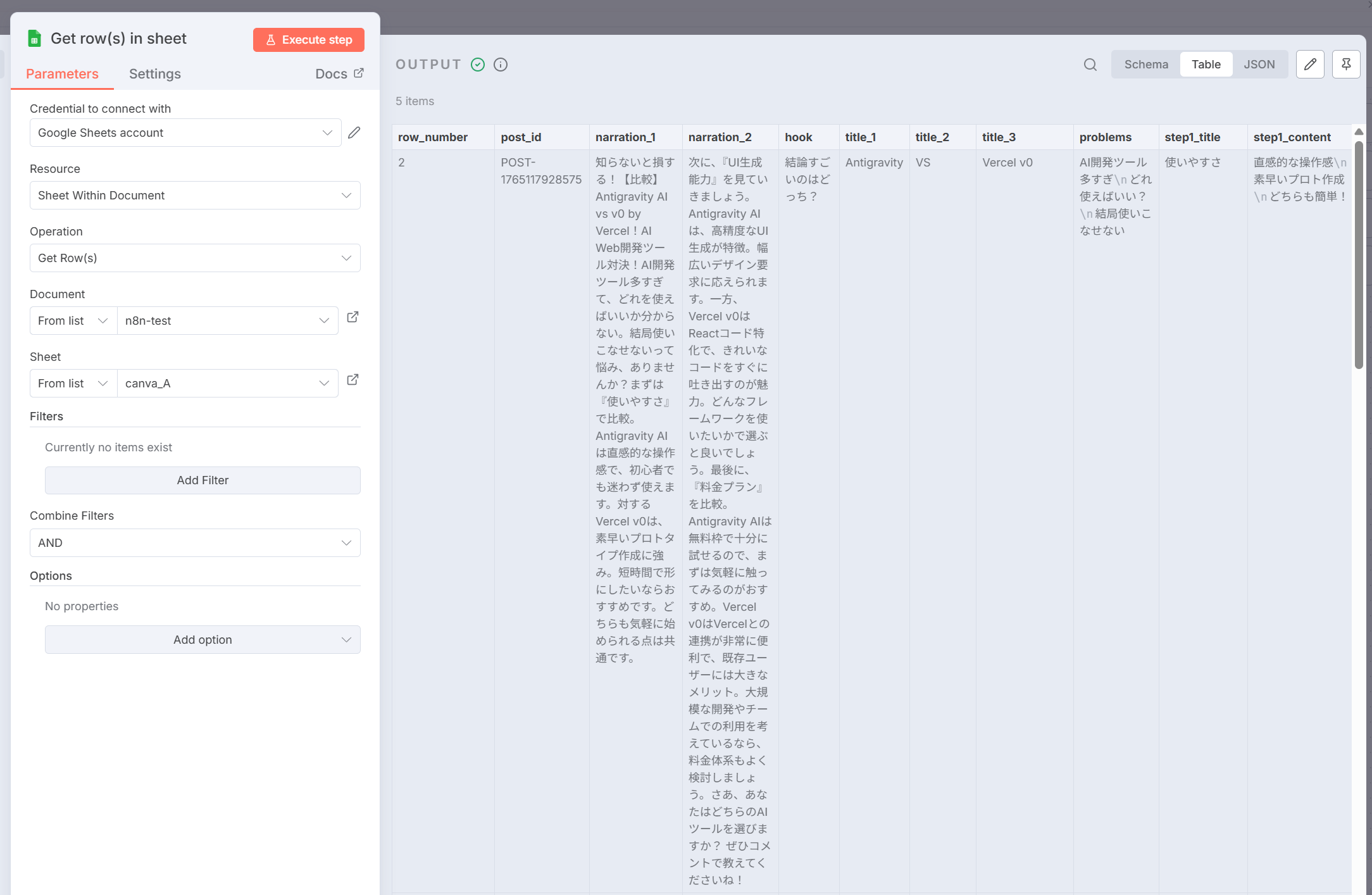Screen dimensions: 1372x895
Task: Open n8n-test document in new tab
Action: click(353, 317)
